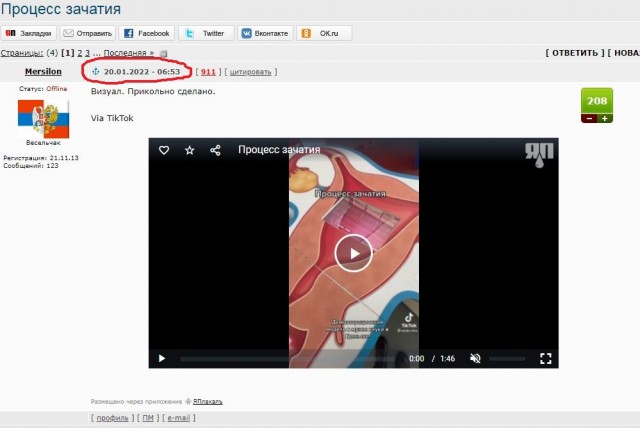The image size is (640, 428).
Task: Click the anchor icon next to post date
Action: [x=96, y=71]
